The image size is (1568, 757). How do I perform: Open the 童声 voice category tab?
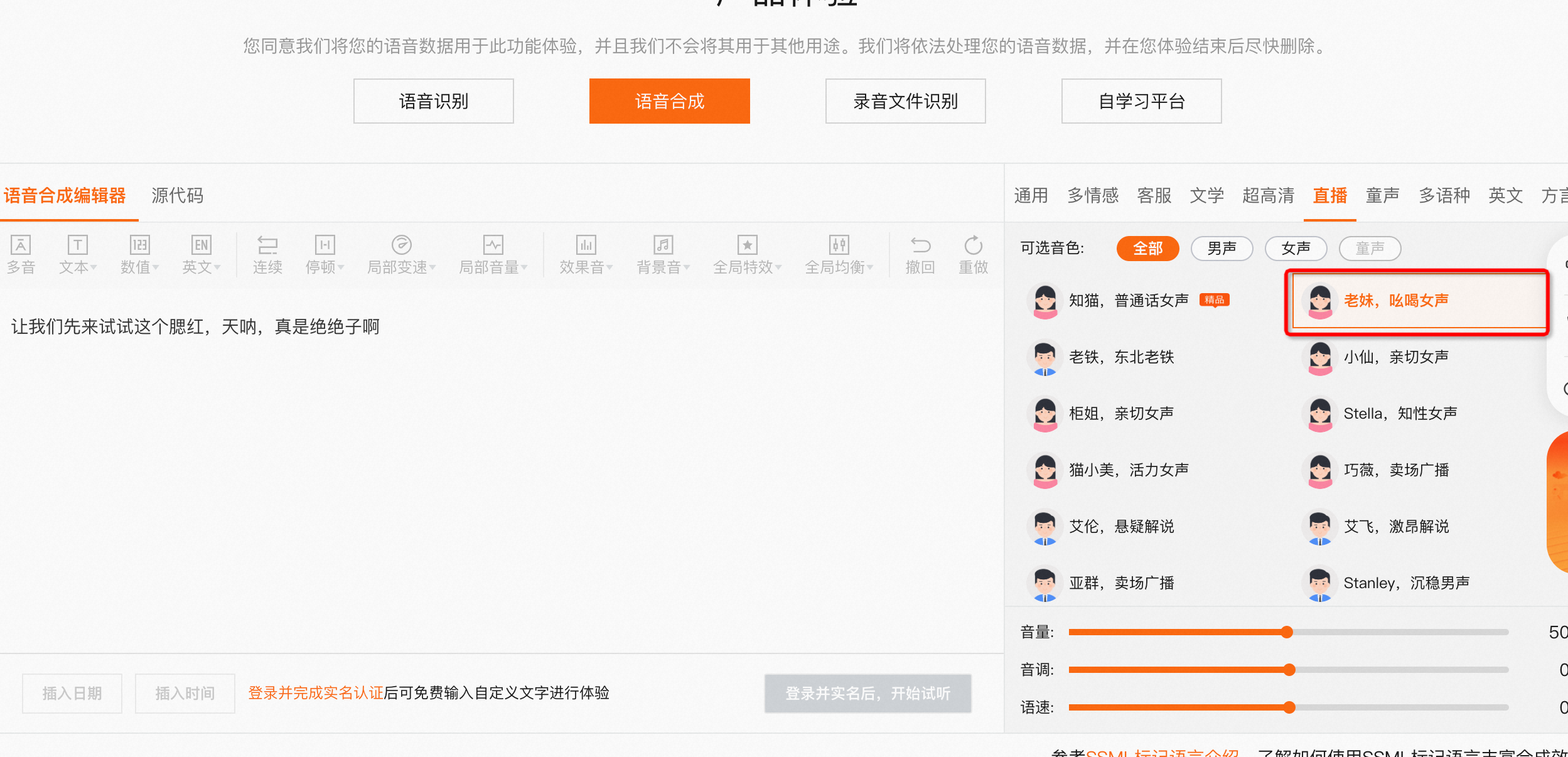tap(1382, 196)
